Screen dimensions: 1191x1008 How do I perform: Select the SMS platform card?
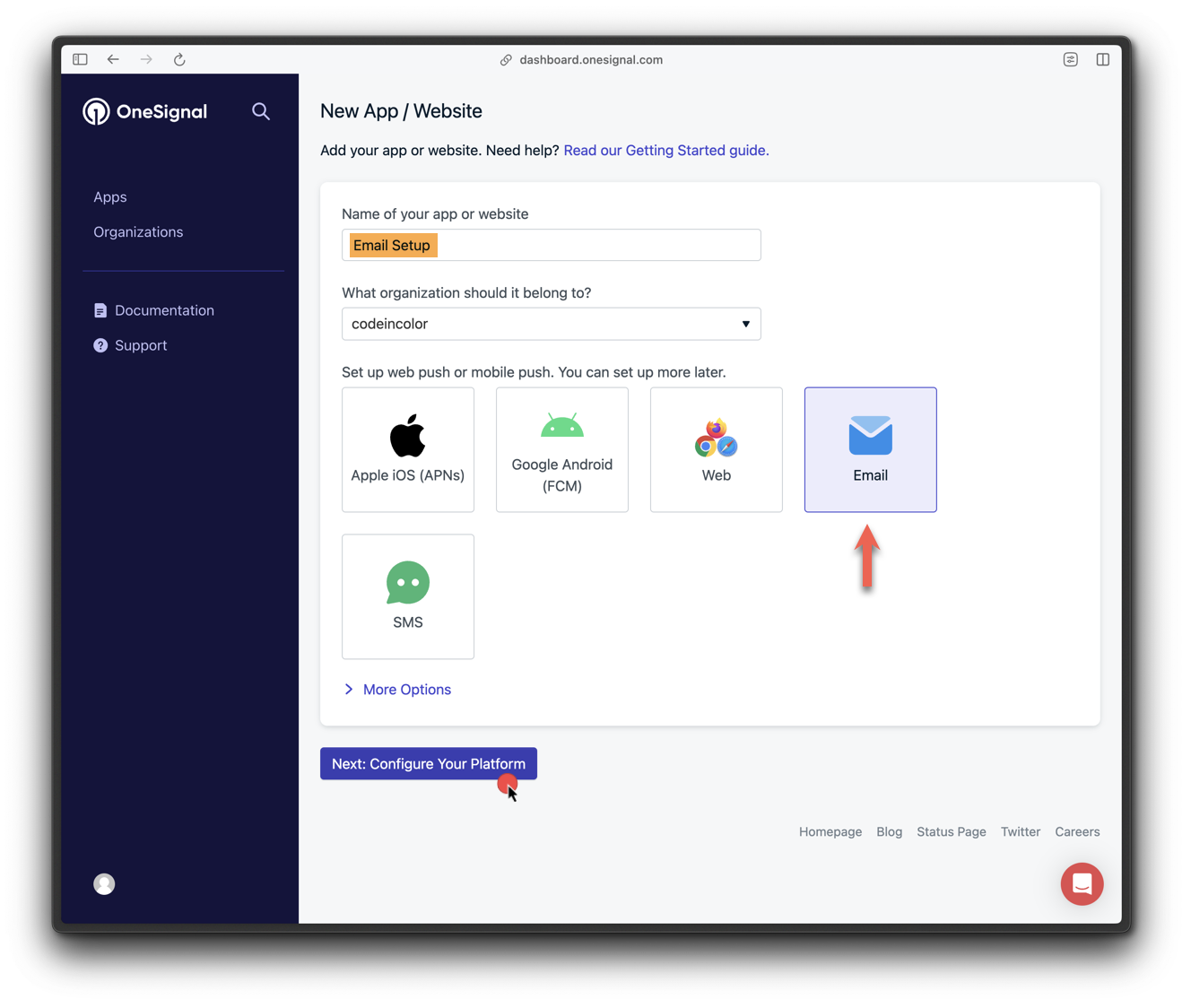coord(408,596)
